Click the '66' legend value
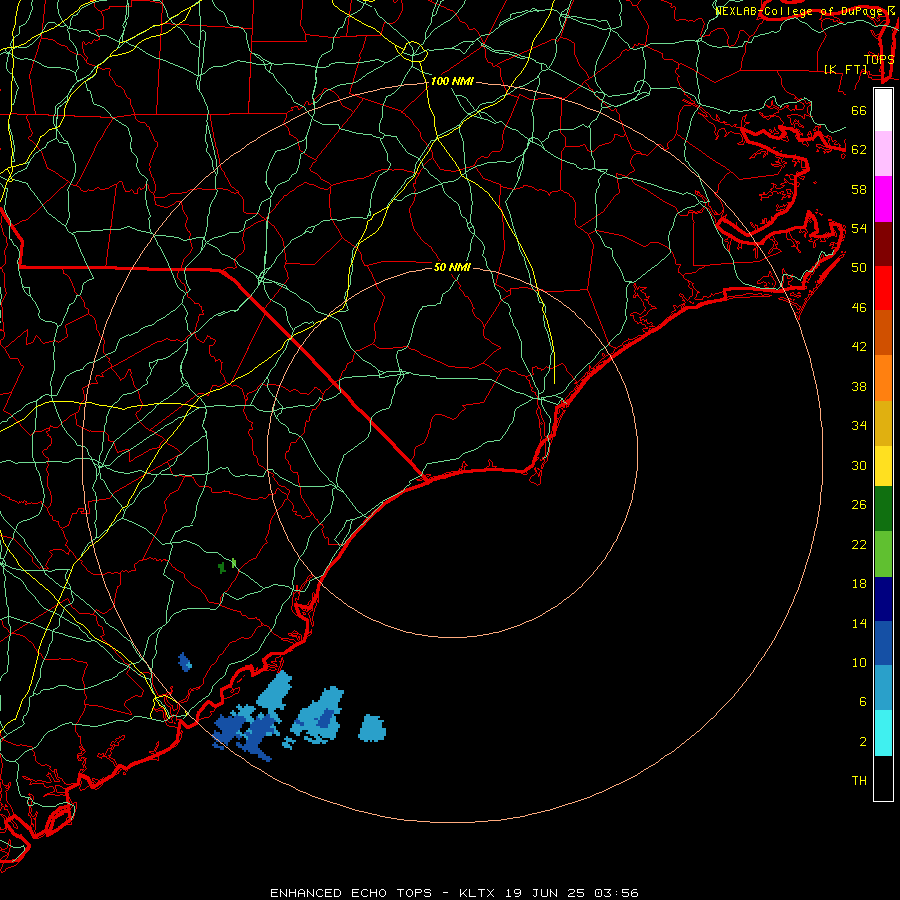 click(x=859, y=110)
